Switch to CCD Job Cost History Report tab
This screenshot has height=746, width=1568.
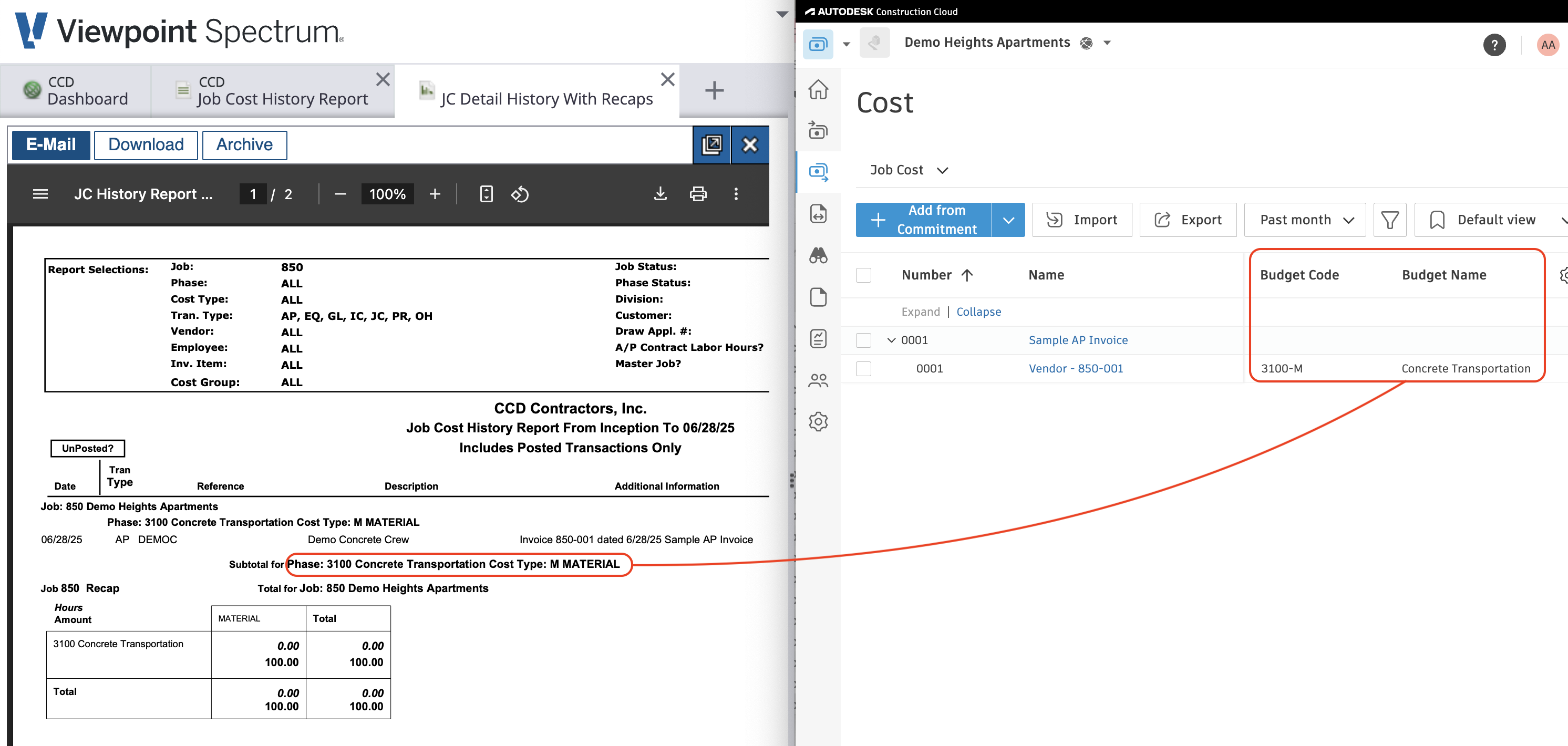[273, 91]
